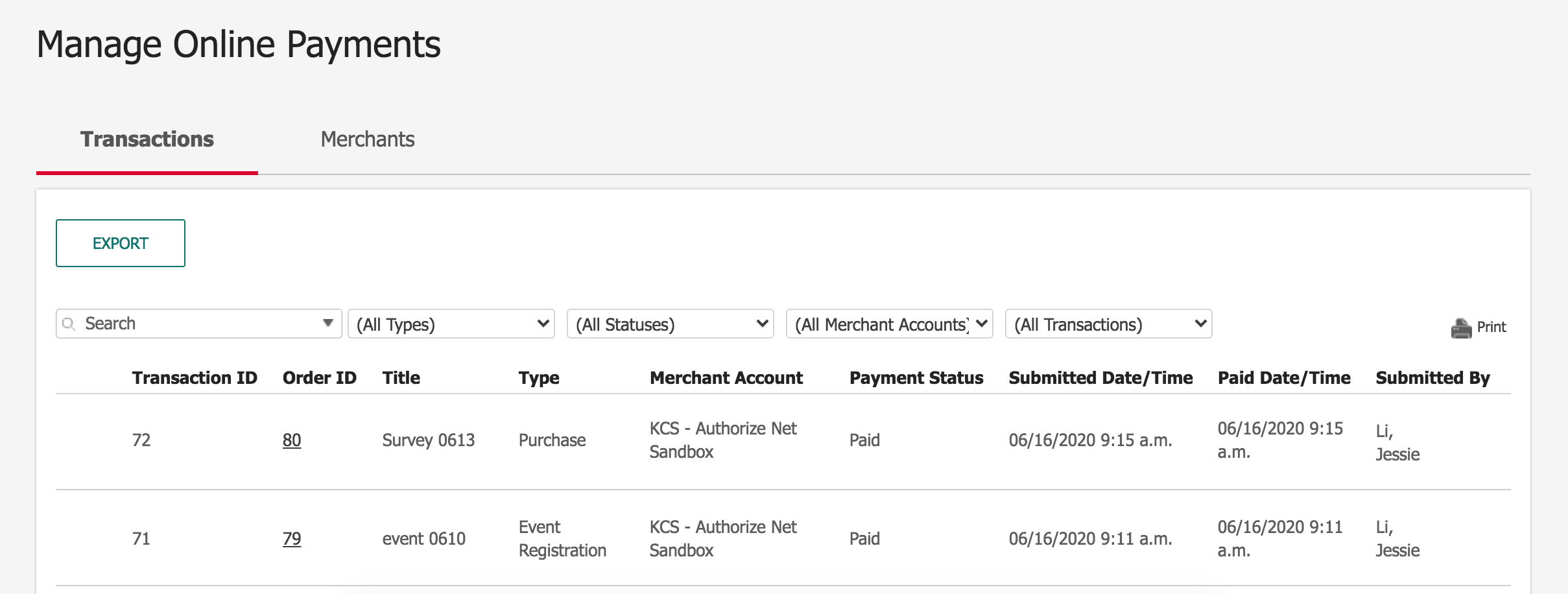Image resolution: width=1568 pixels, height=594 pixels.
Task: Open Order ID 80 link
Action: pos(292,440)
